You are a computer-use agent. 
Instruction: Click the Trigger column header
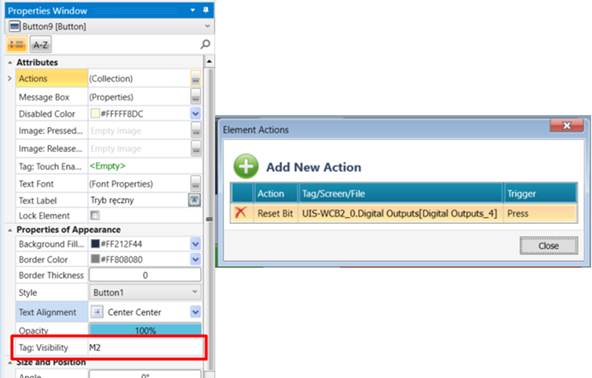click(x=540, y=193)
